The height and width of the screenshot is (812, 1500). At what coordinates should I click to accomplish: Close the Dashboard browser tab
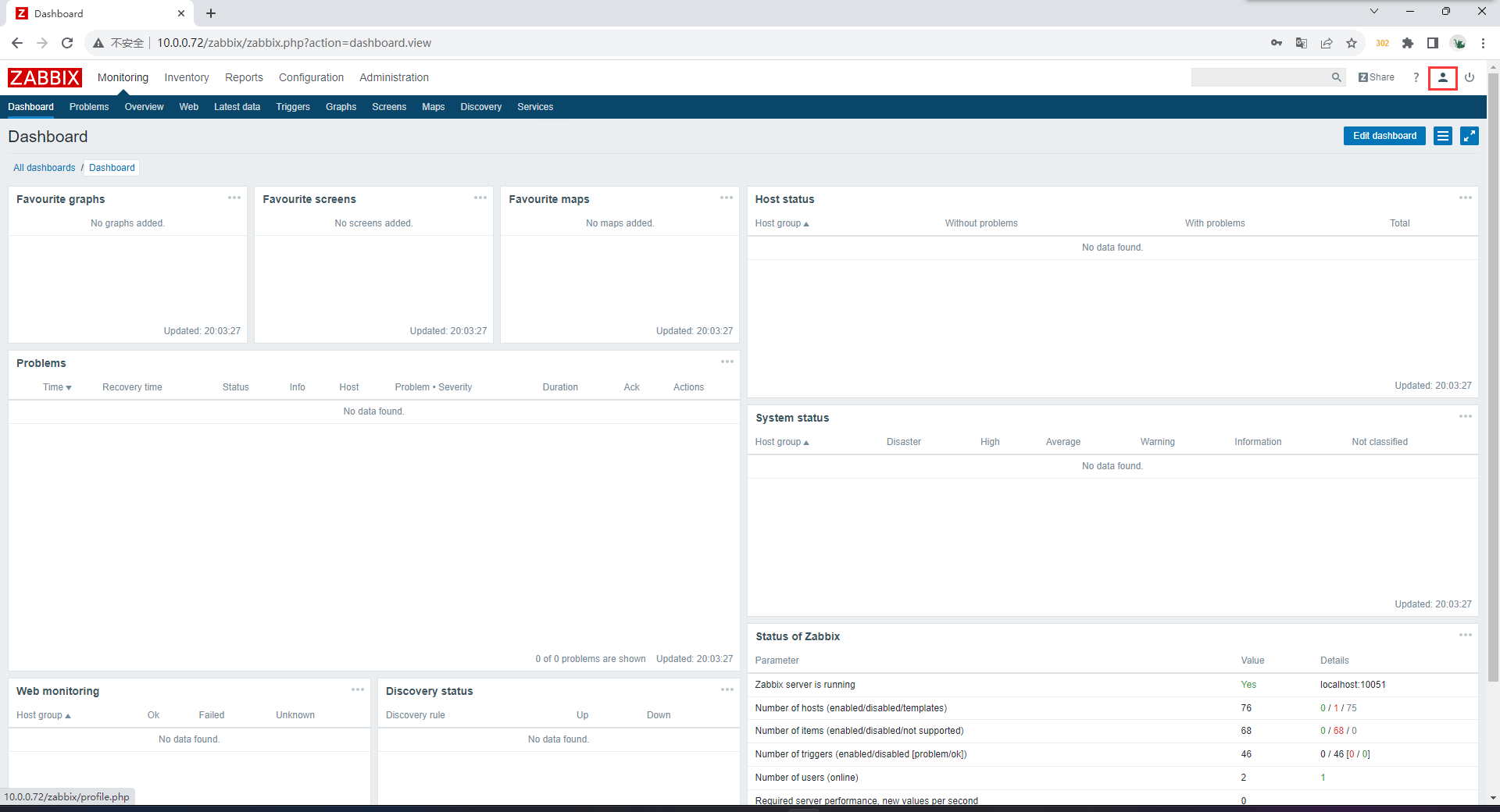pyautogui.click(x=181, y=13)
